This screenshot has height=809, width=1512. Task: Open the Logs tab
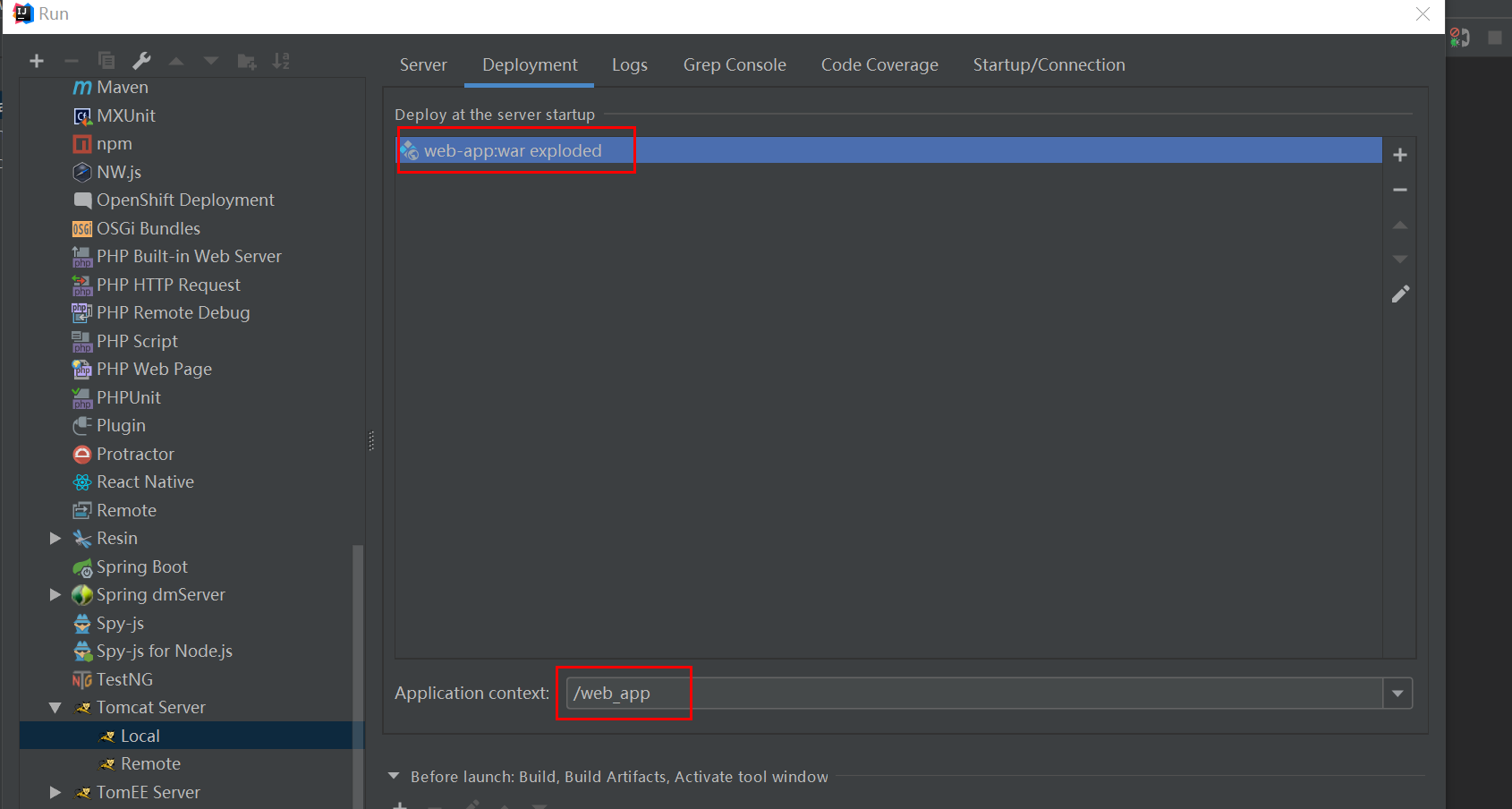pyautogui.click(x=630, y=64)
